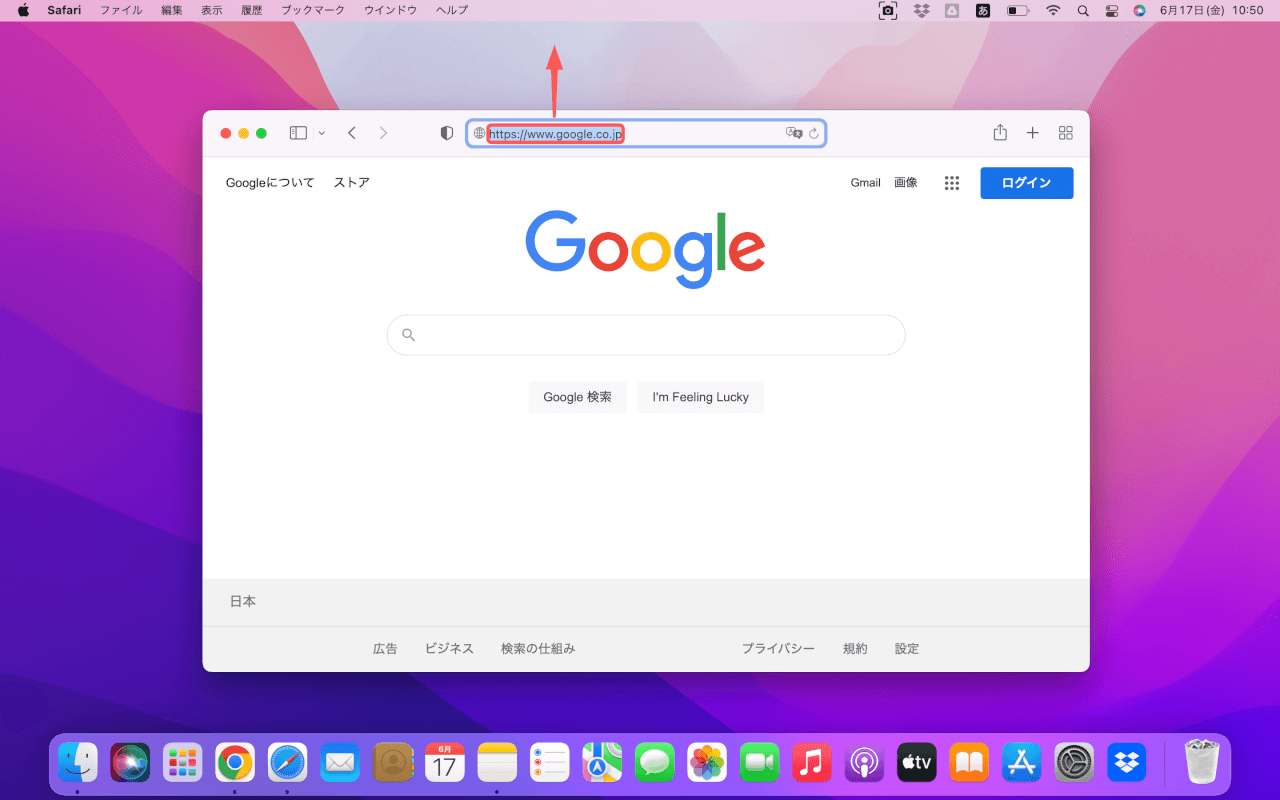Viewport: 1280px width, 800px height.
Task: Toggle the Safari sidebar button
Action: [x=298, y=133]
